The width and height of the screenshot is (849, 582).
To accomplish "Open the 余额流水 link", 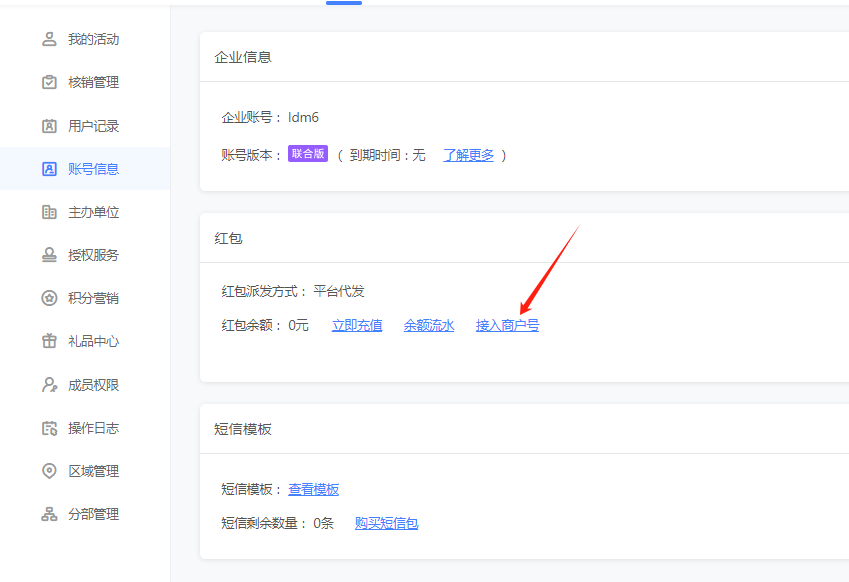I will 429,325.
